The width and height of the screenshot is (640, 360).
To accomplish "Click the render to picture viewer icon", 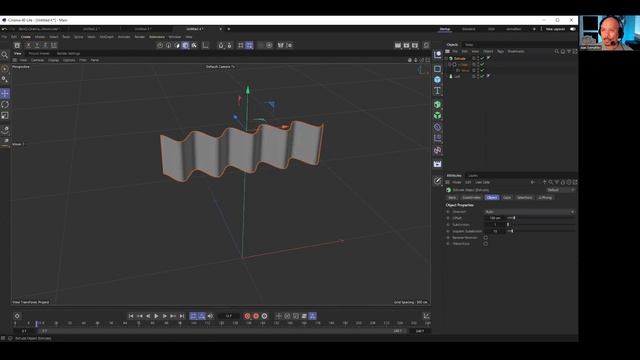I will coord(407,45).
